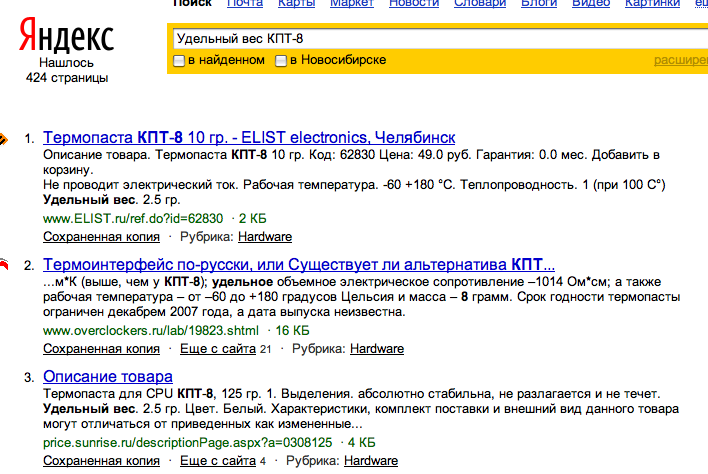Click snippet 'Не проводит электрический ток'
This screenshot has width=708, height=474.
pos(141,185)
